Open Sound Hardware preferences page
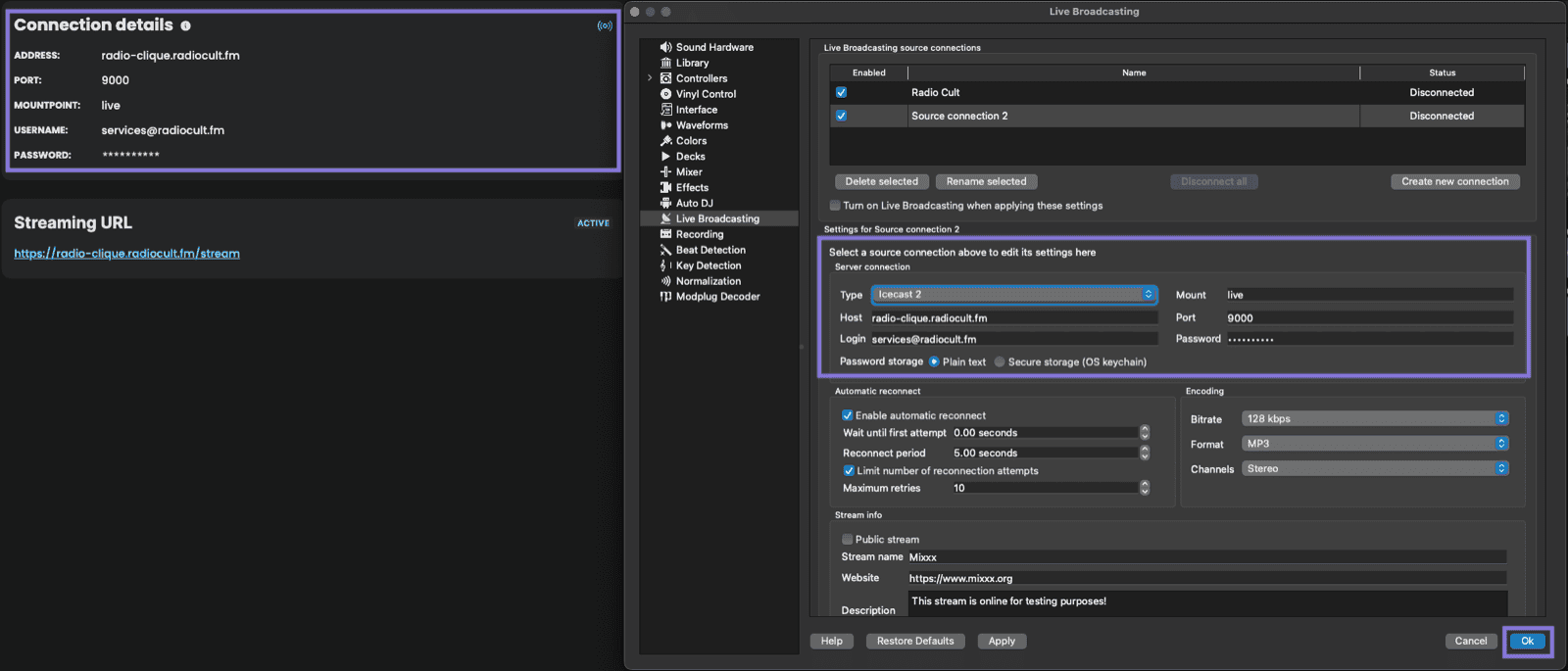Screen dimensions: 1568x671 point(714,47)
